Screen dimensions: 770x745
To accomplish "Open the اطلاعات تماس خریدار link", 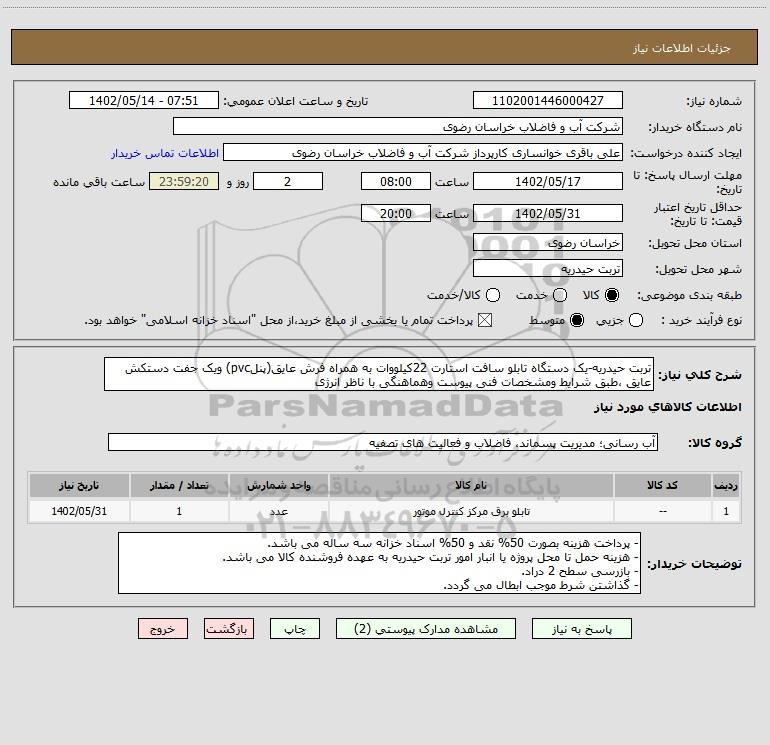I will [165, 153].
